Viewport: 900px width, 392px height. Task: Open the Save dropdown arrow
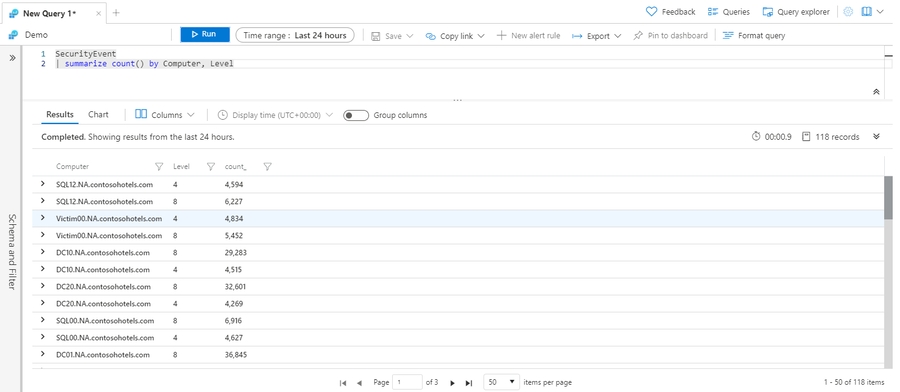click(410, 36)
